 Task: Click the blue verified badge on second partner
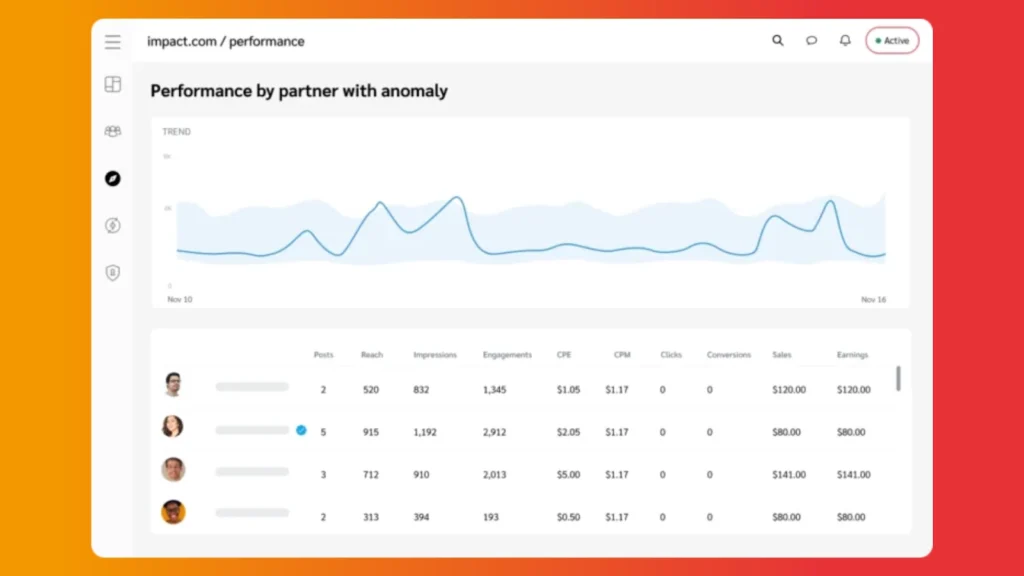tap(301, 430)
